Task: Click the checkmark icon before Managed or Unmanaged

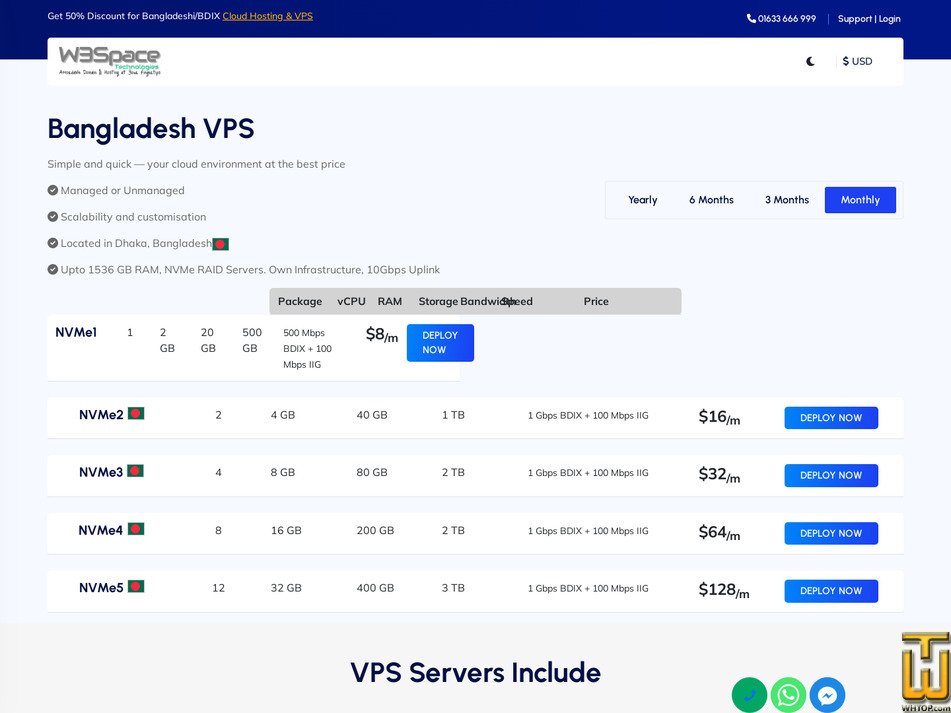Action: point(53,190)
